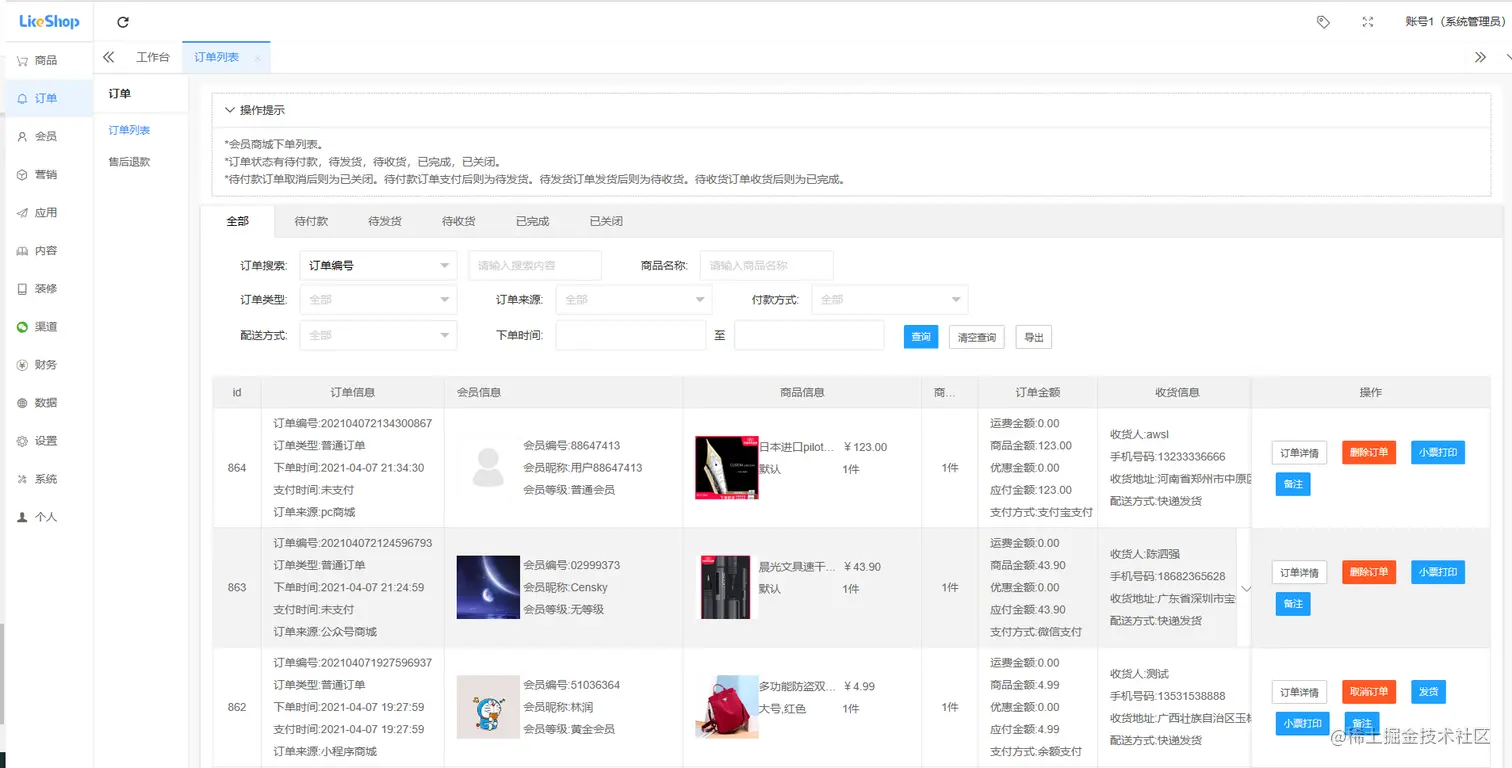The width and height of the screenshot is (1512, 768).
Task: Open the 数据 section in the sidebar
Action: click(x=46, y=403)
